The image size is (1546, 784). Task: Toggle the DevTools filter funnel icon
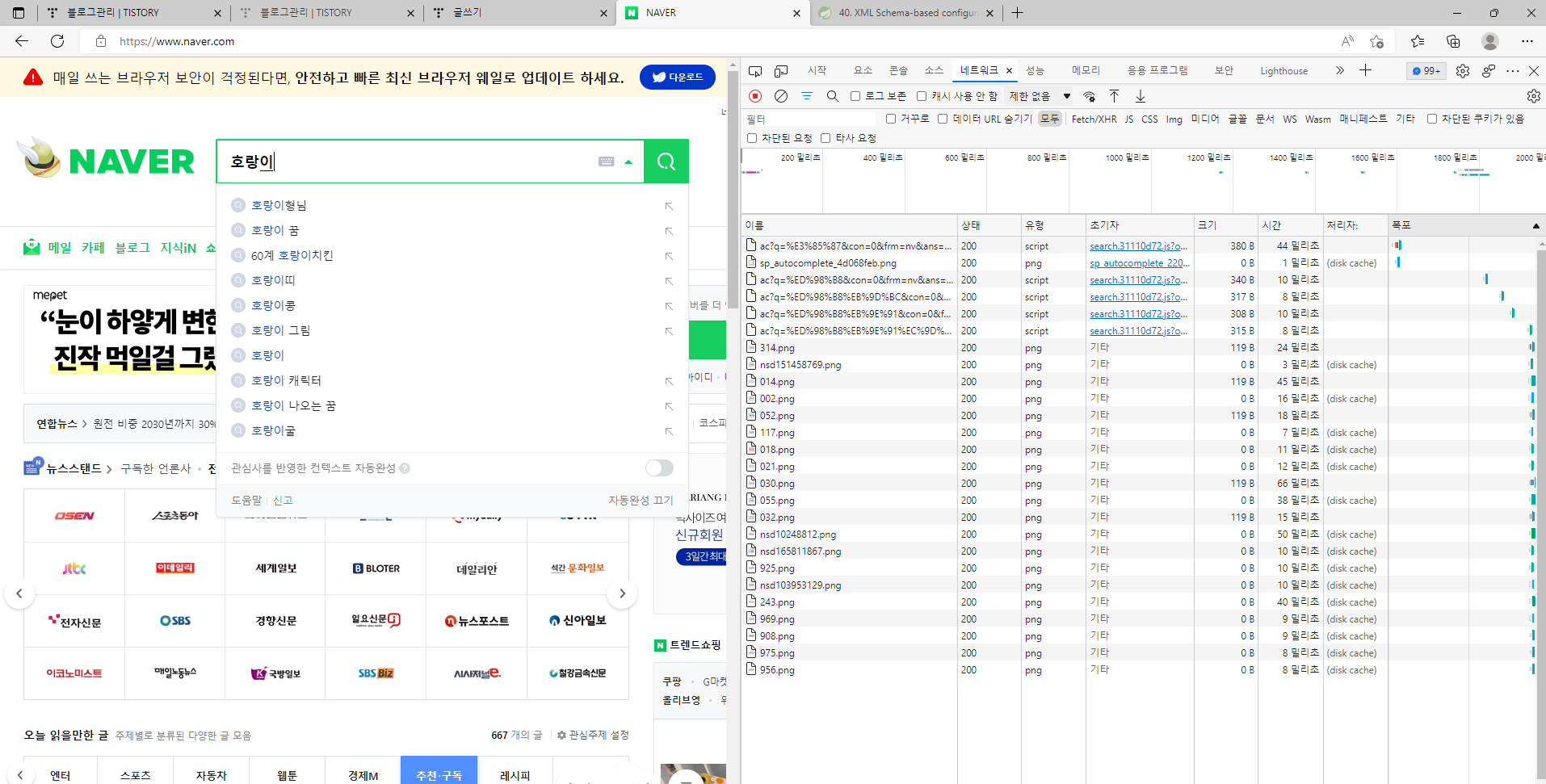[807, 96]
